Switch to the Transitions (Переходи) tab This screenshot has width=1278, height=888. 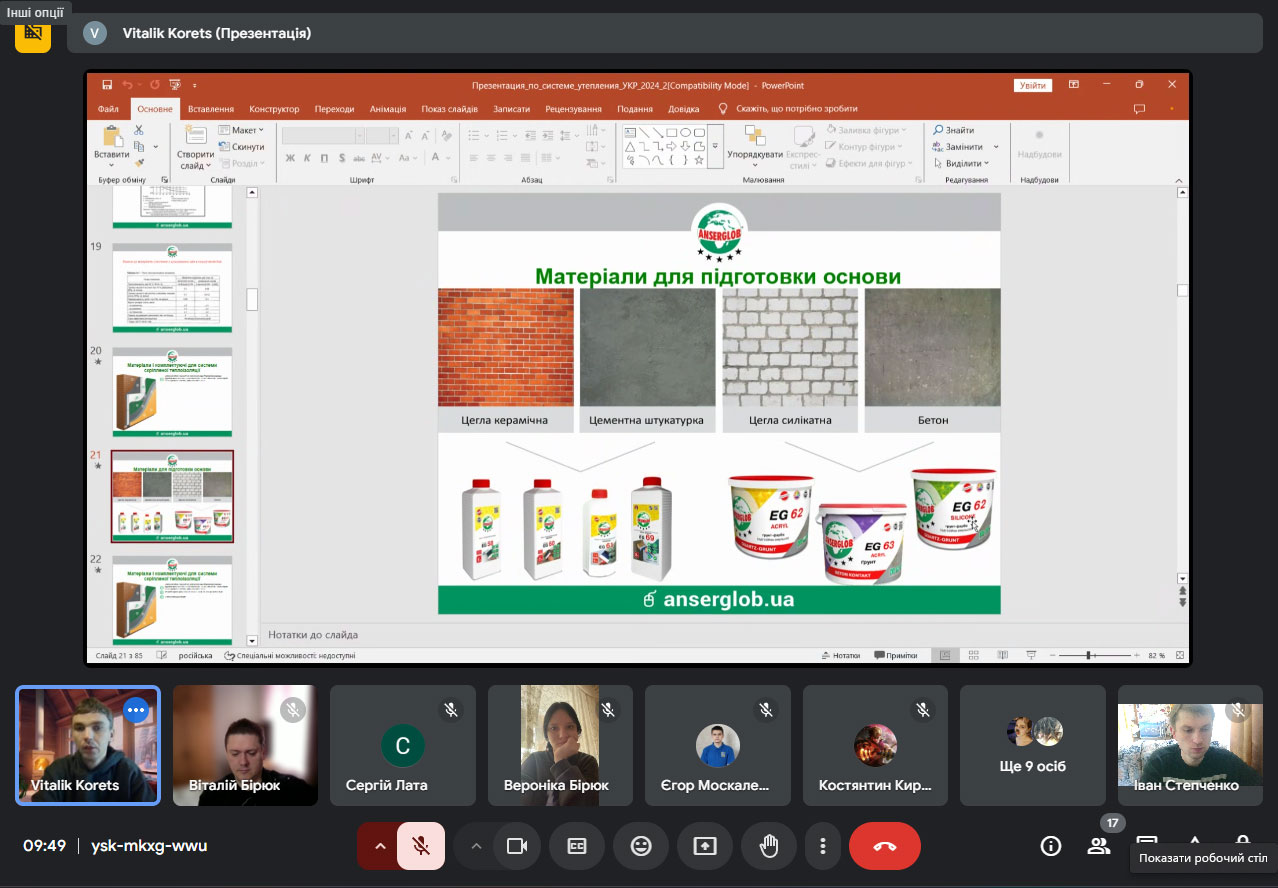click(x=334, y=109)
